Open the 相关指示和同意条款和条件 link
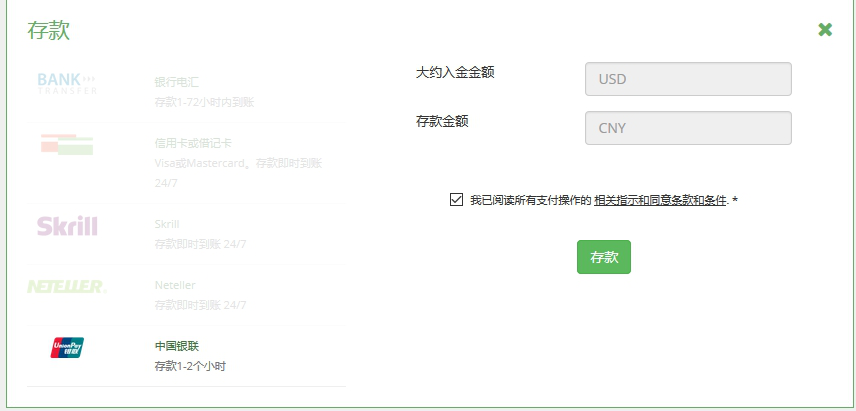856x411 pixels. pyautogui.click(x=660, y=200)
